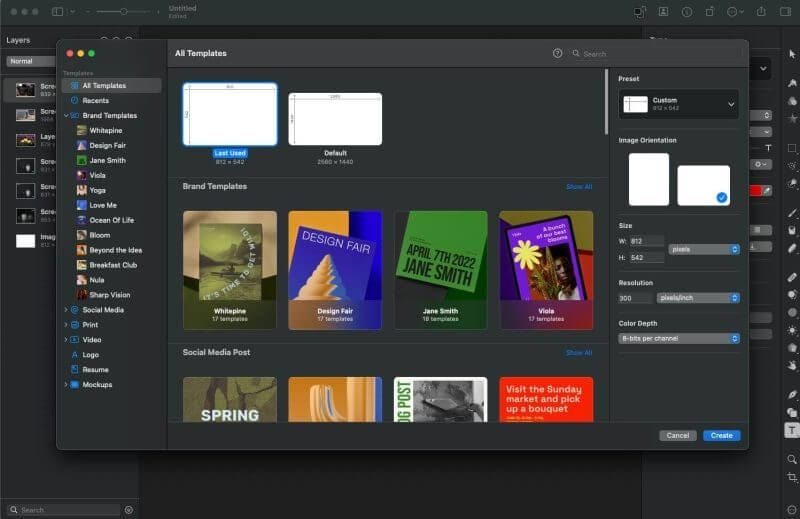Click the template Search field
This screenshot has width=800, height=519.
[656, 54]
